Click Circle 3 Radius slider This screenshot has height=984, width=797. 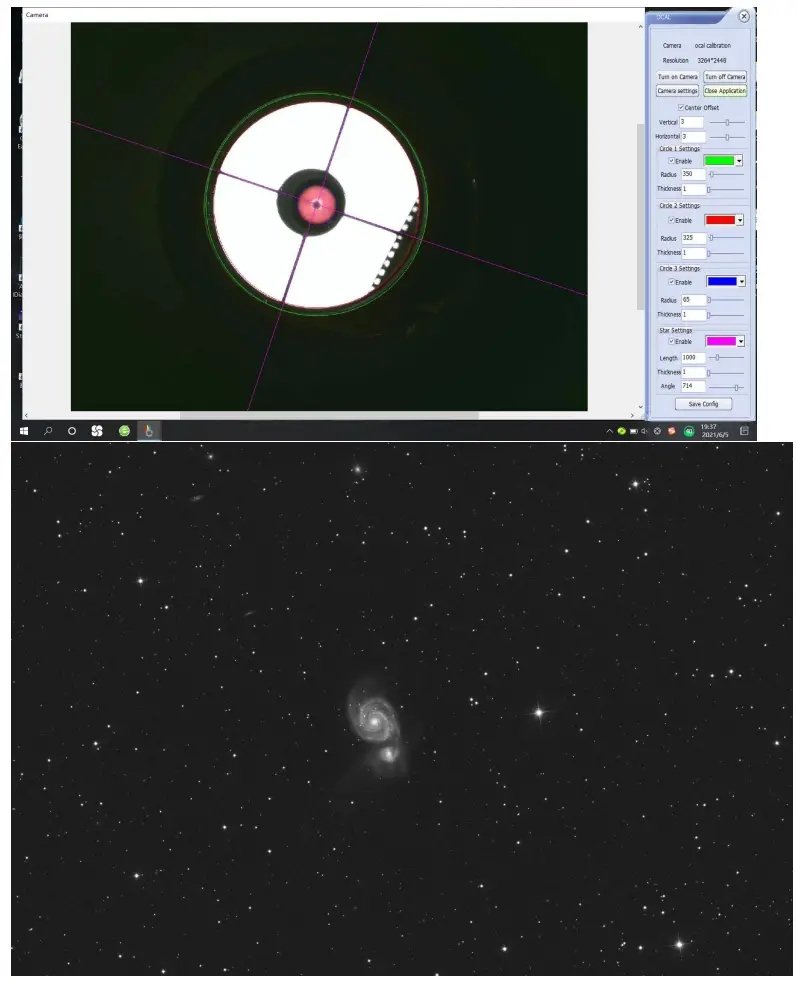pyautogui.click(x=726, y=300)
